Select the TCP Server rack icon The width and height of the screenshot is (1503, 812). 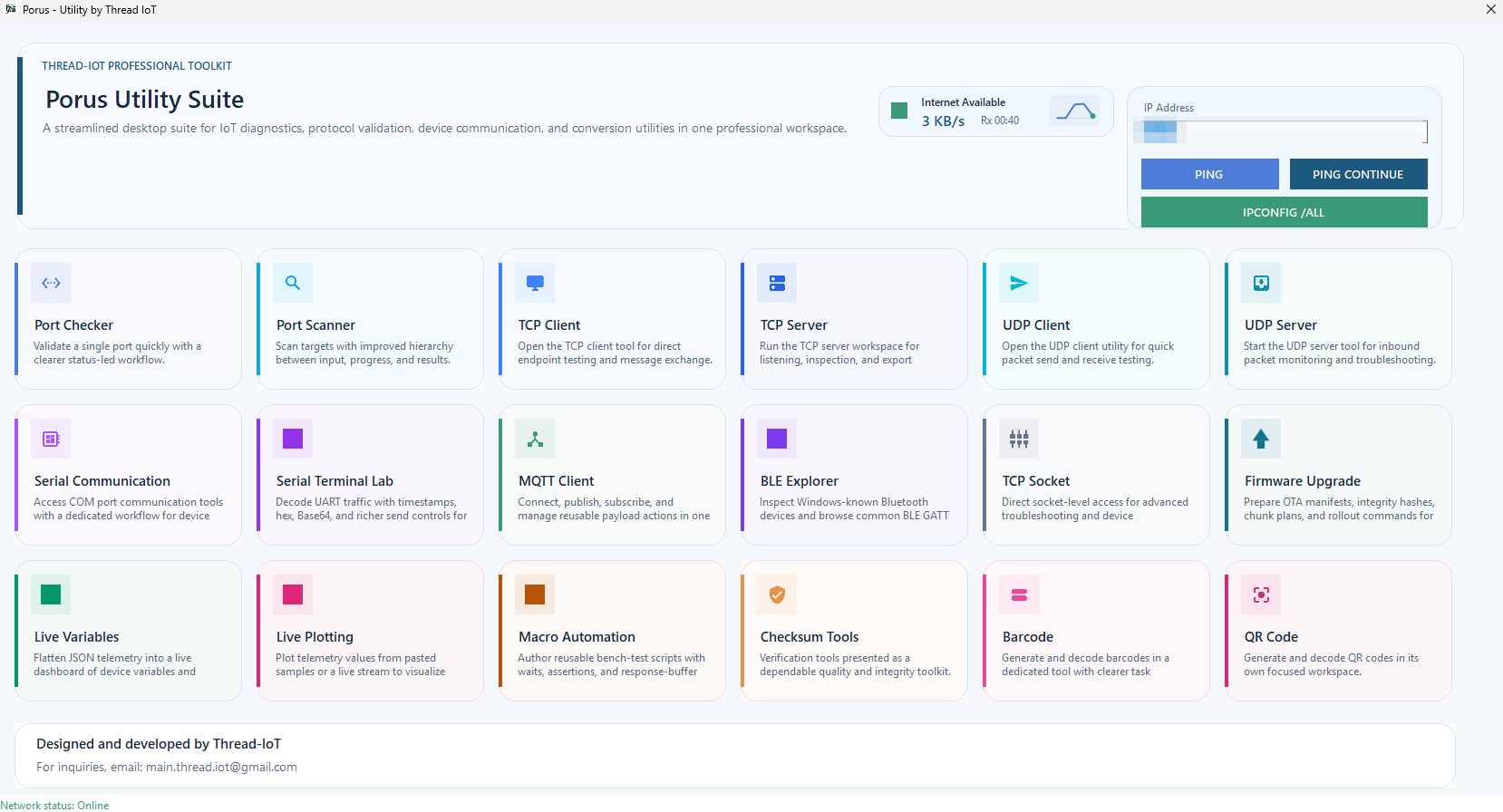pos(777,283)
